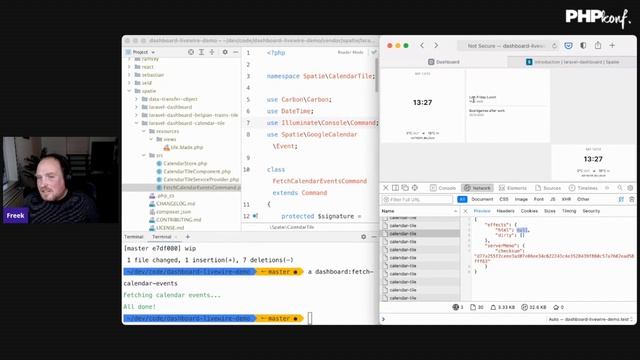Add a new terminal tab with plus
Viewport: 640px width, 360px height.
(188, 237)
